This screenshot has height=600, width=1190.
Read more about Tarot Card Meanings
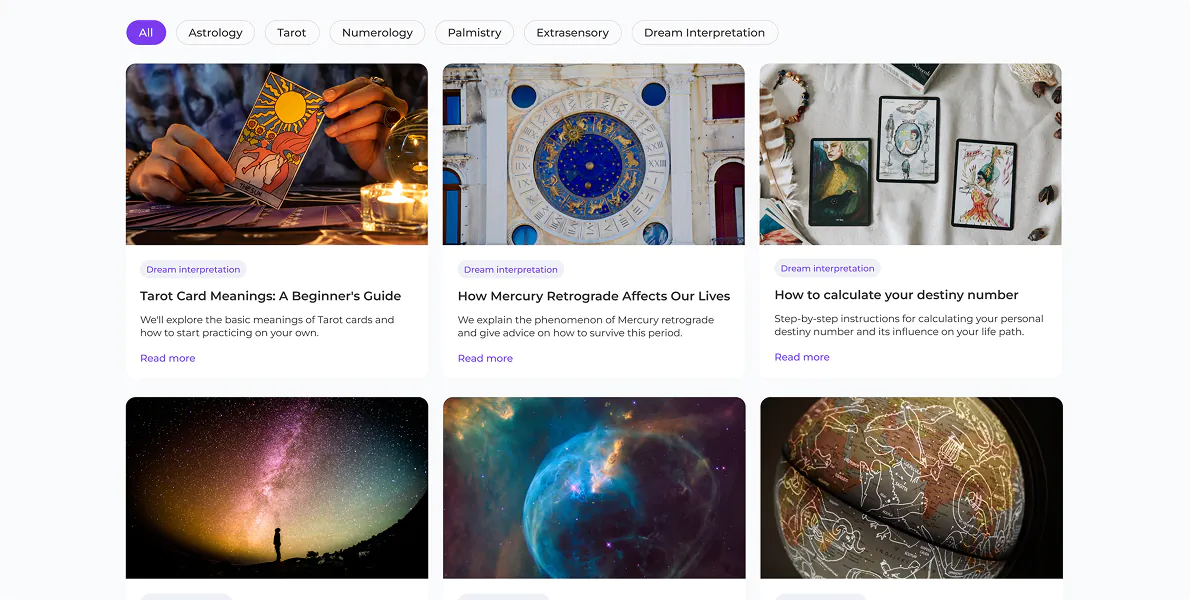tap(168, 358)
